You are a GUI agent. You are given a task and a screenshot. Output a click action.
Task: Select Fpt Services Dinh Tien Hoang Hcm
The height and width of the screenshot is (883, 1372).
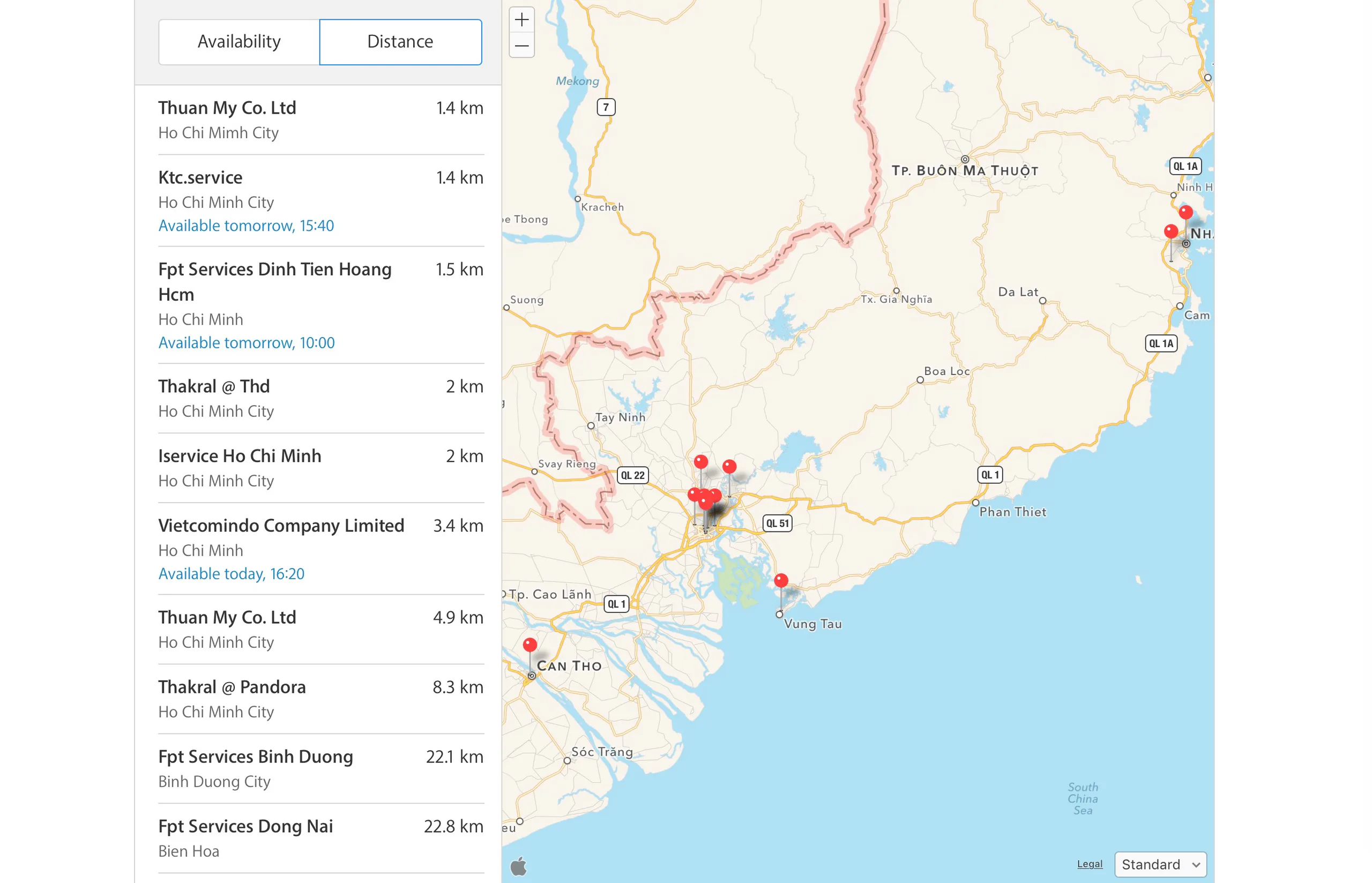321,305
